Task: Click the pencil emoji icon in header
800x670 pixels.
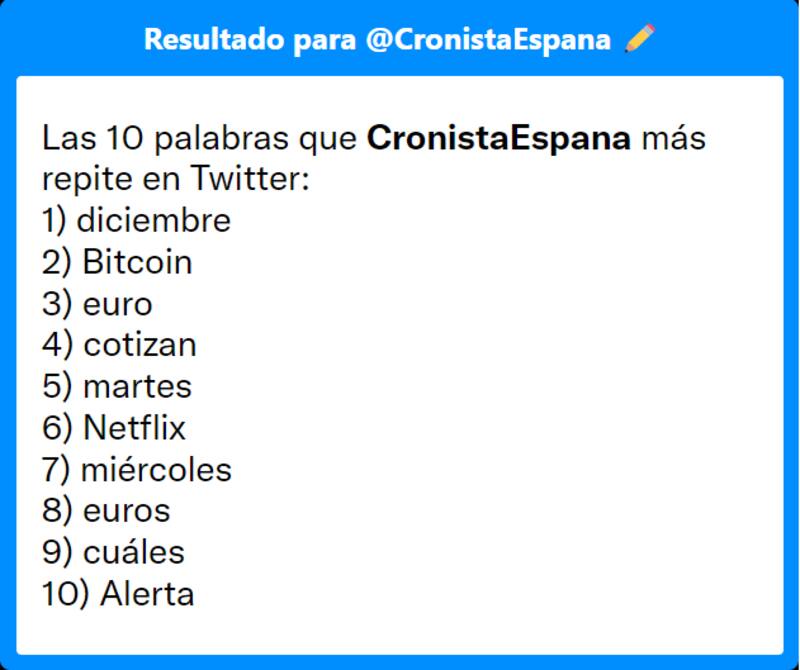Action: coord(639,39)
